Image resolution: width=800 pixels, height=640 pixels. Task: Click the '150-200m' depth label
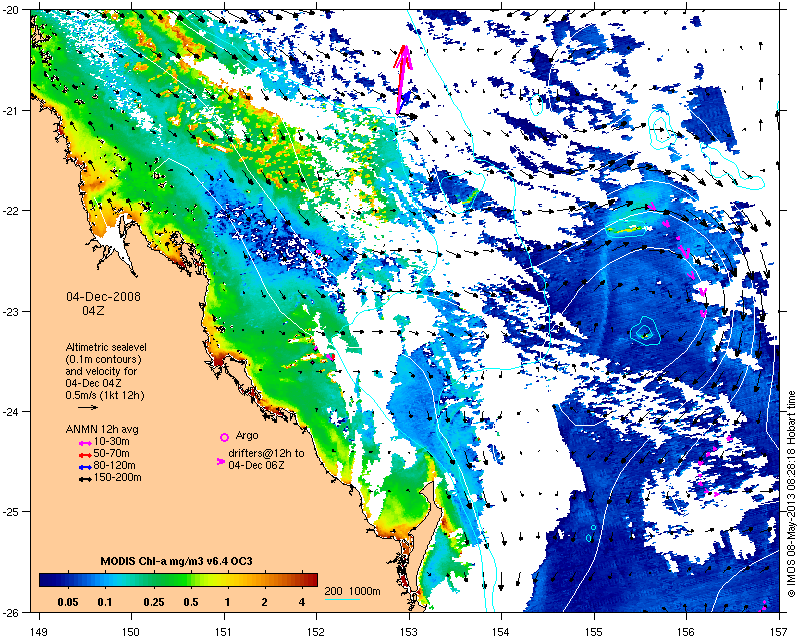click(117, 478)
